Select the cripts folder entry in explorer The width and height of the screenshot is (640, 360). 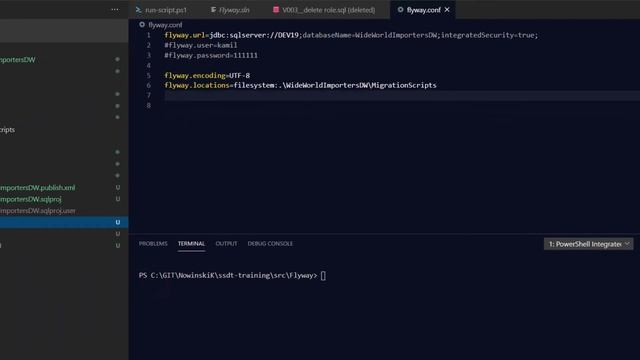click(7, 130)
